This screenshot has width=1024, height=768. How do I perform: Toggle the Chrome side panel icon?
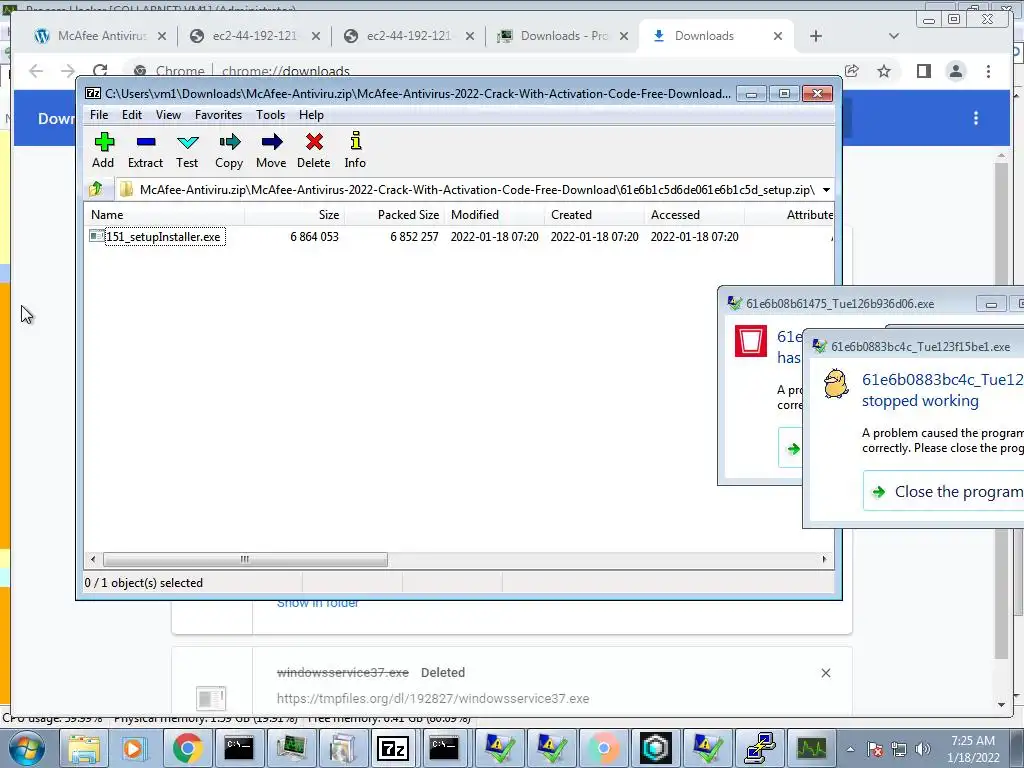click(x=923, y=71)
